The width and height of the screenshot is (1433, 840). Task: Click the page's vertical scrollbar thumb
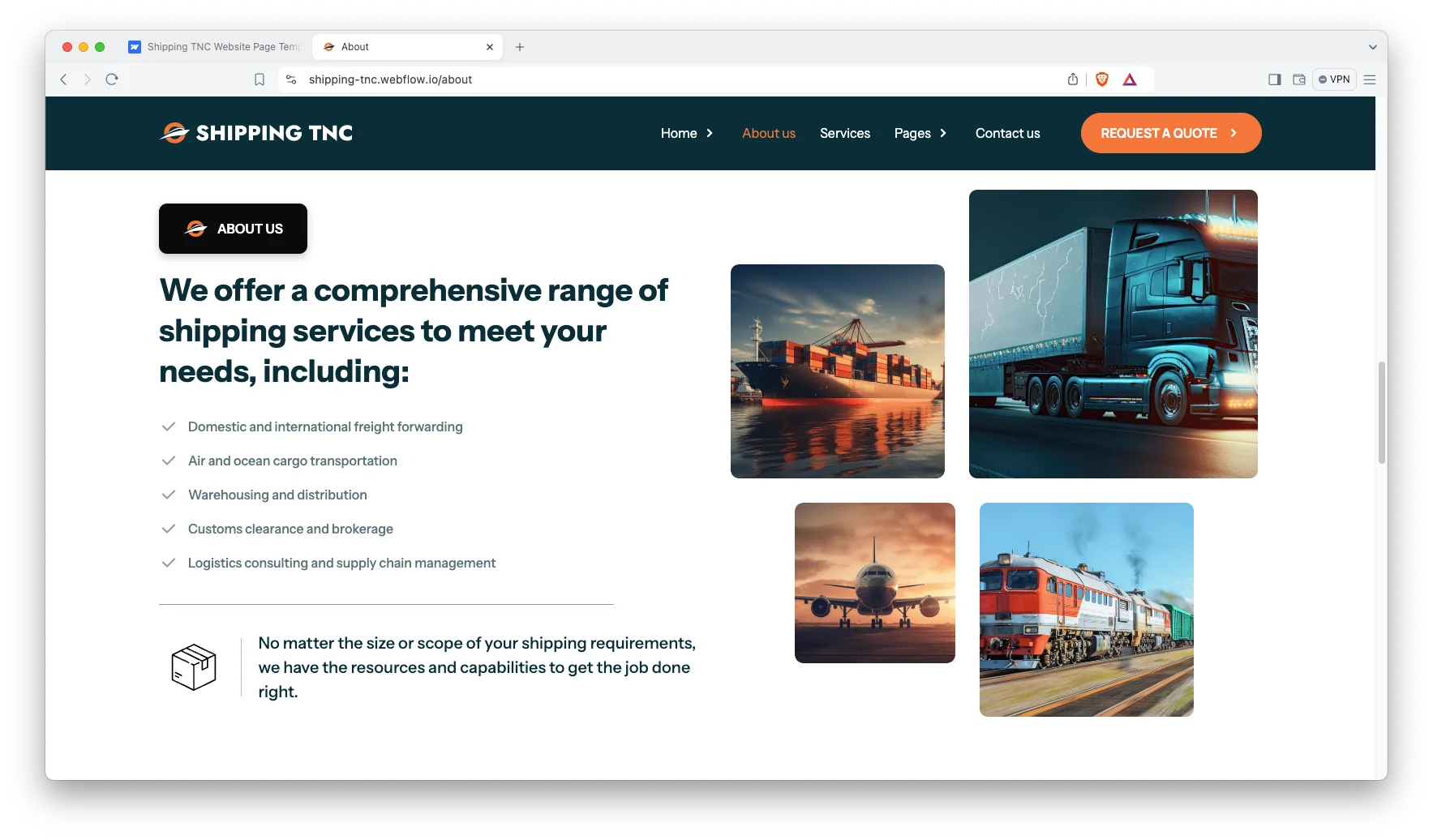point(1382,413)
